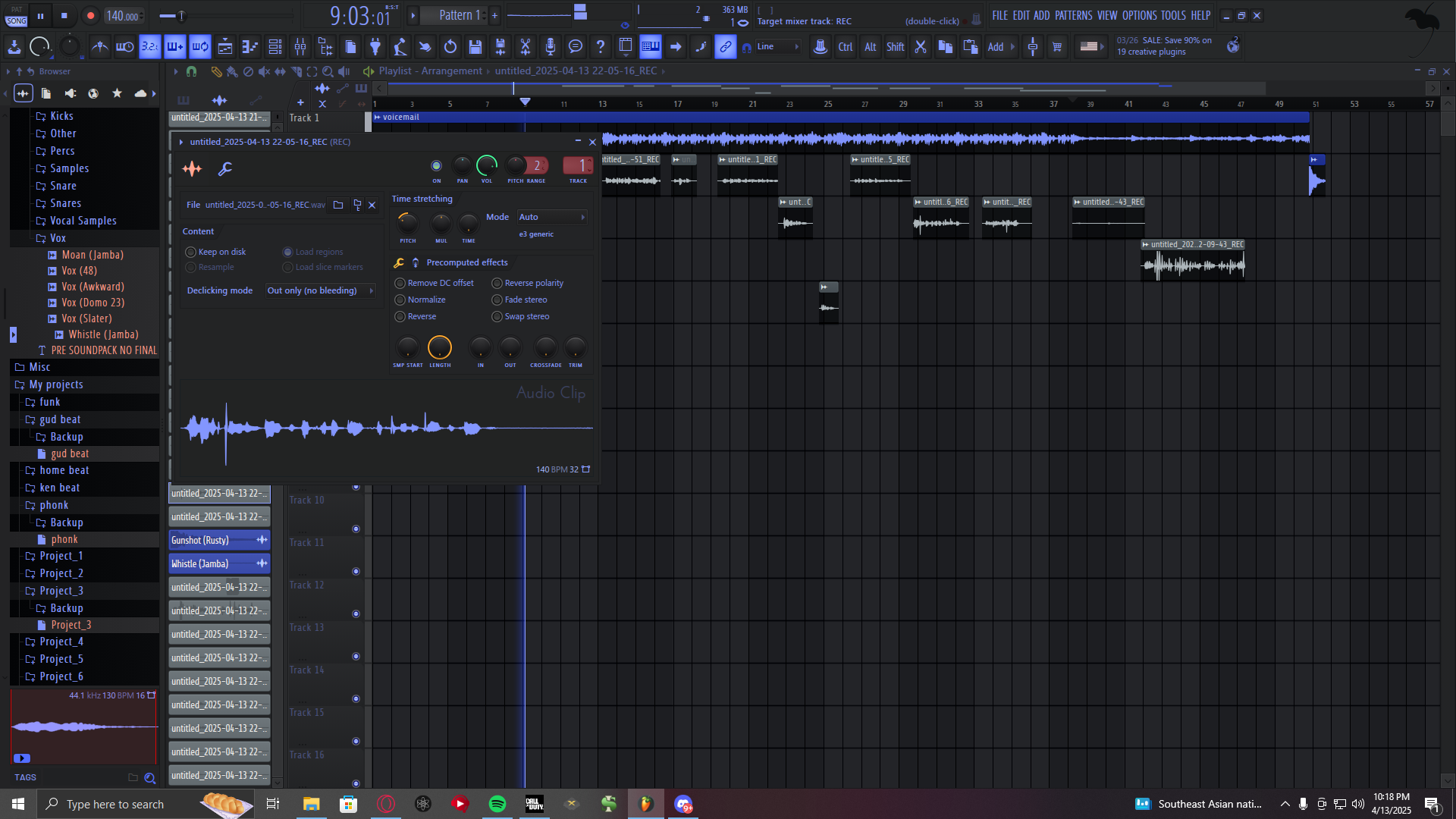
Task: Enable the Normalize option
Action: coord(400,300)
